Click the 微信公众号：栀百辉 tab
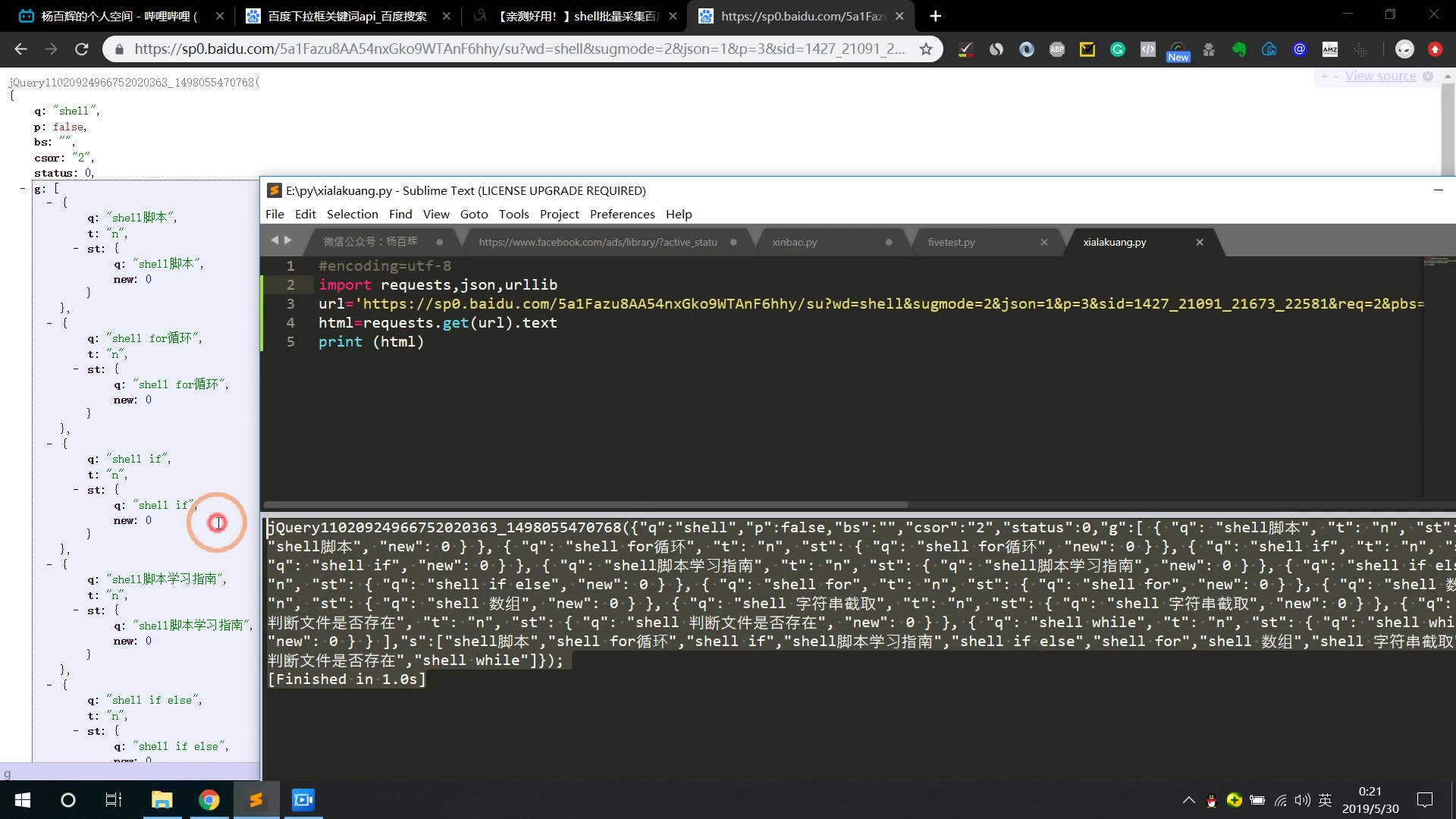This screenshot has height=819, width=1456. pos(372,242)
